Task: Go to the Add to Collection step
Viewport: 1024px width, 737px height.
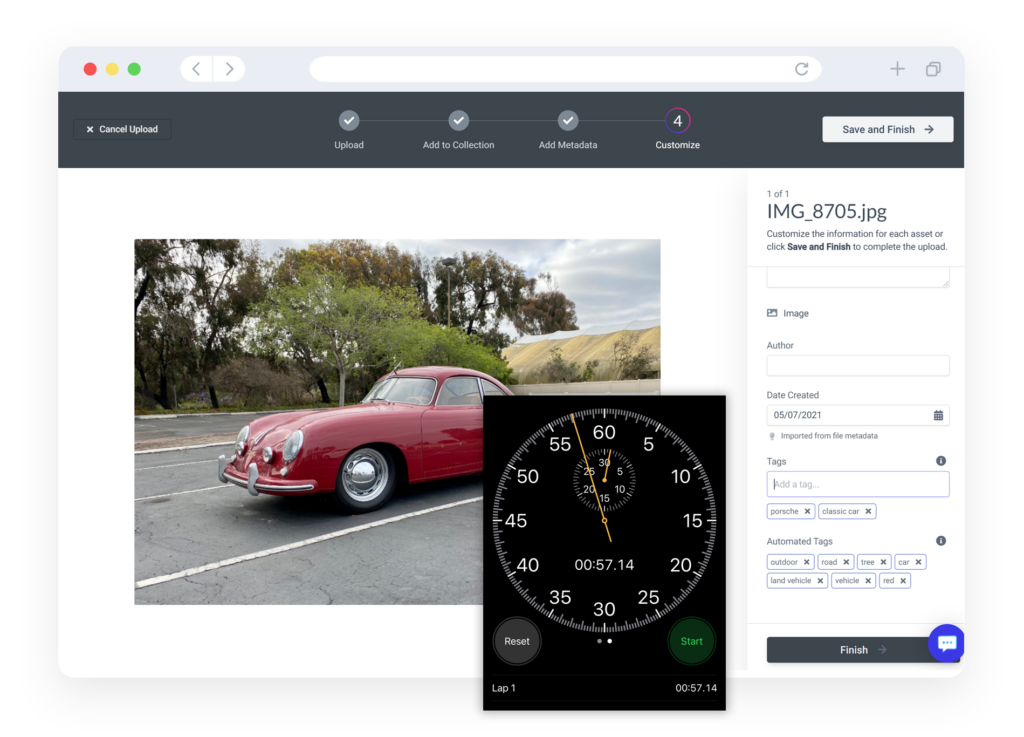Action: click(x=458, y=129)
